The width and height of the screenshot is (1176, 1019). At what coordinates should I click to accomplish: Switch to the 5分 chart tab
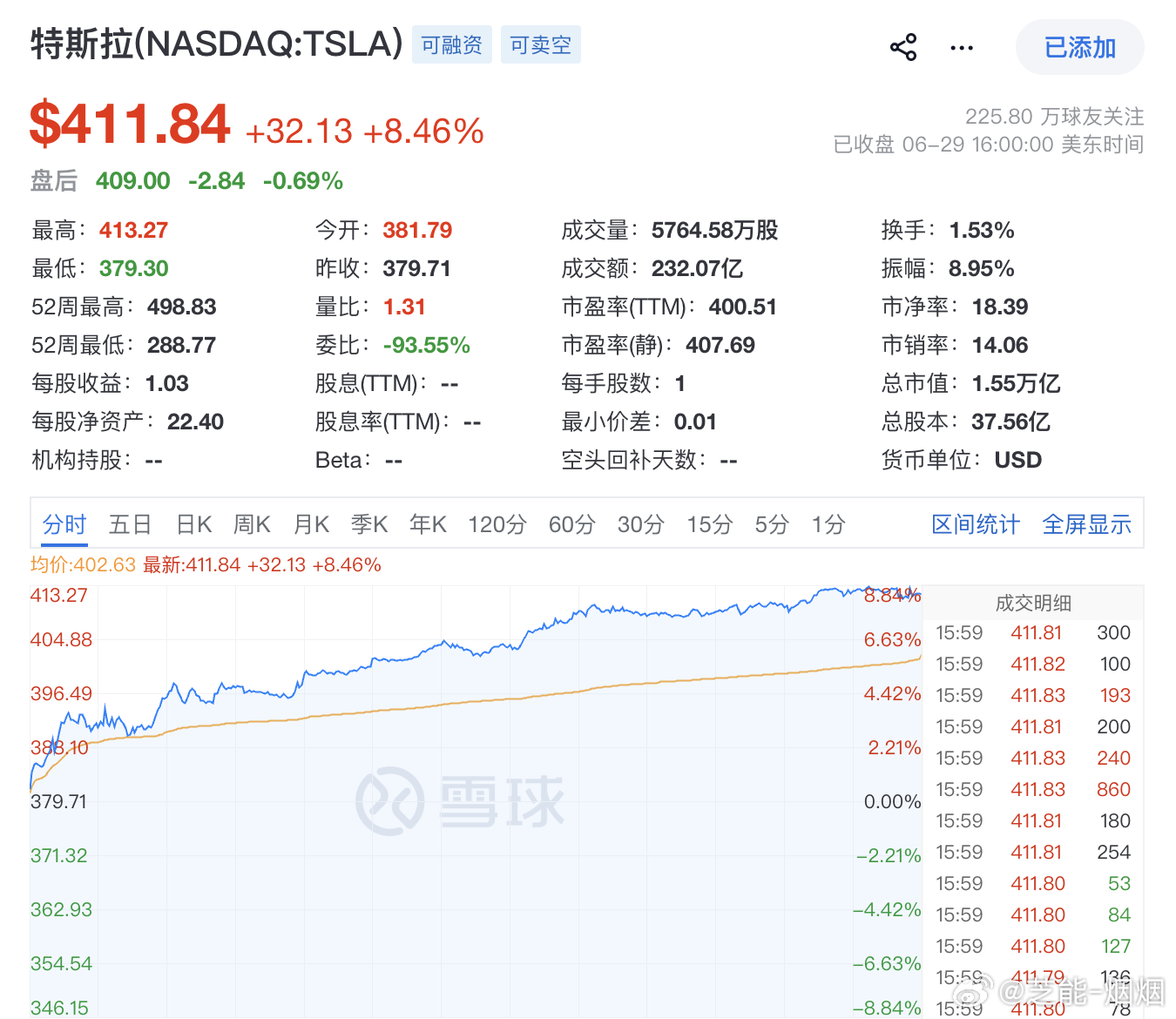pos(773,524)
